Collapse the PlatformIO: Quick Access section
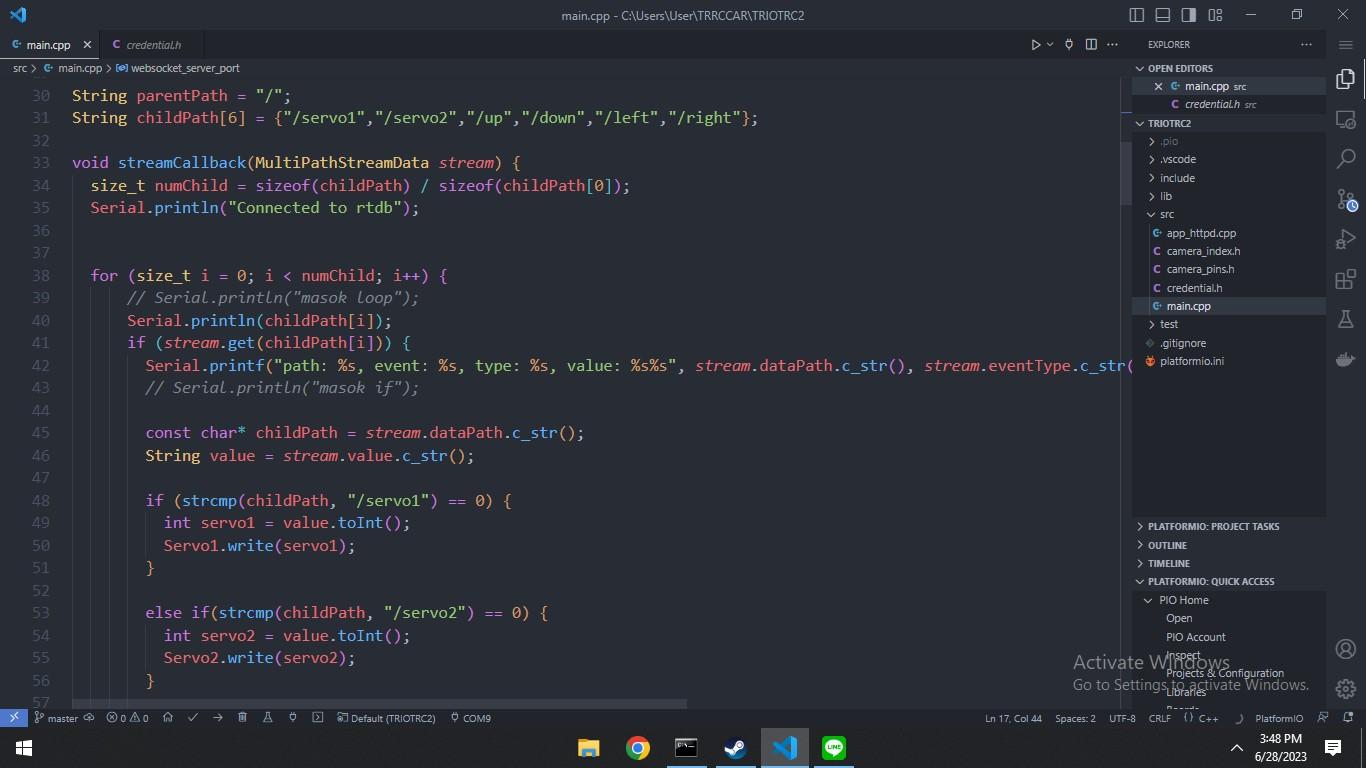The width and height of the screenshot is (1366, 768). click(1229, 581)
